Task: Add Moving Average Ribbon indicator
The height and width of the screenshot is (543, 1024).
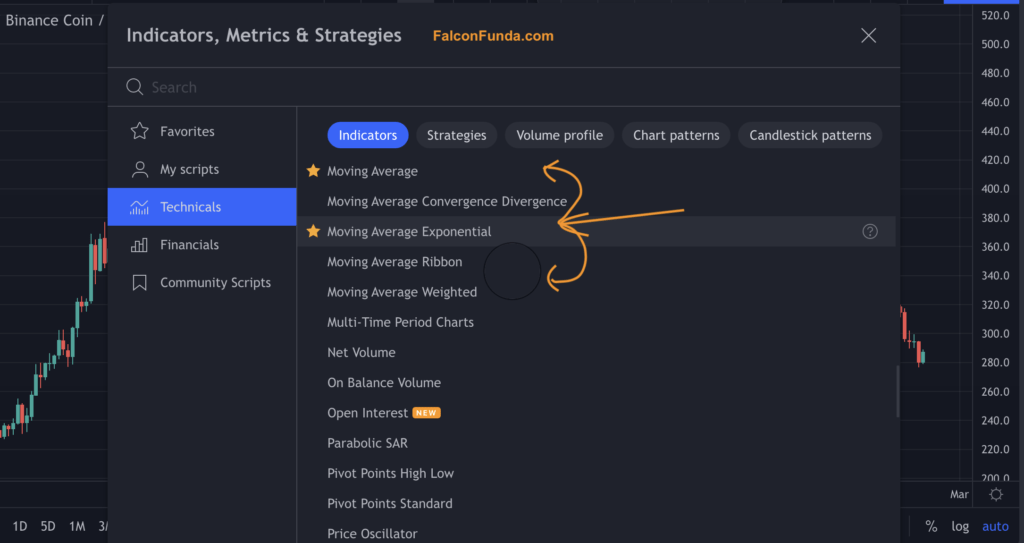Action: point(394,261)
